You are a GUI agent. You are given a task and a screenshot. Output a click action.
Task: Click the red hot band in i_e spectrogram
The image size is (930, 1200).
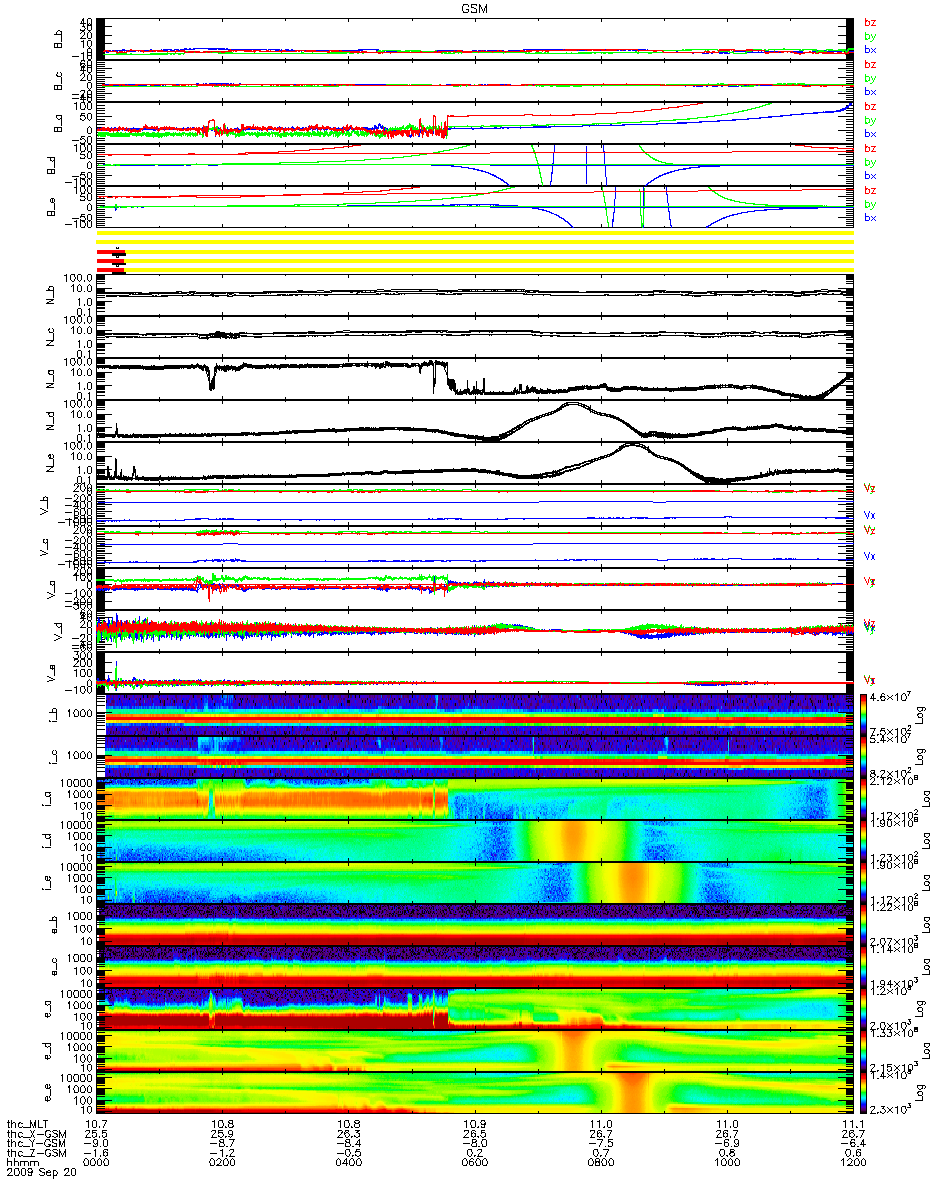click(x=634, y=883)
